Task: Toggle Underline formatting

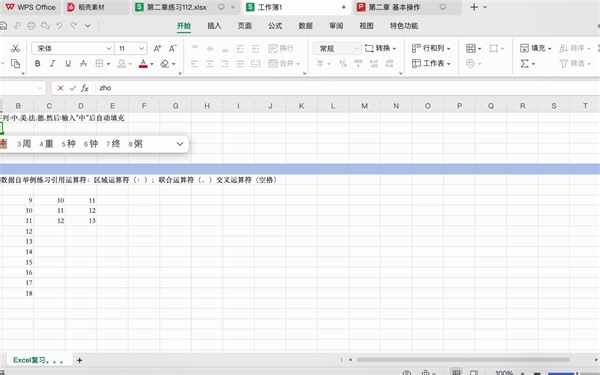Action: click(68, 64)
